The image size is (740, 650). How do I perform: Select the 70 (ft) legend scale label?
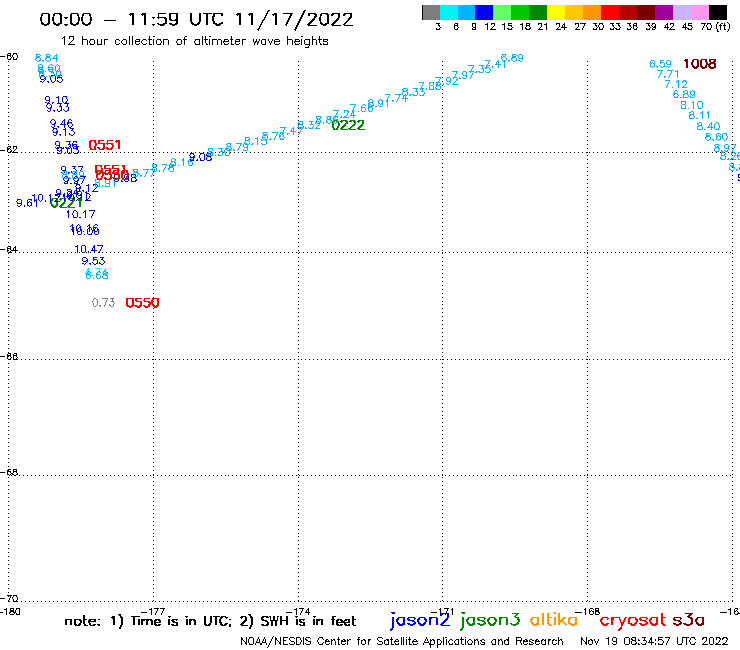pos(715,27)
